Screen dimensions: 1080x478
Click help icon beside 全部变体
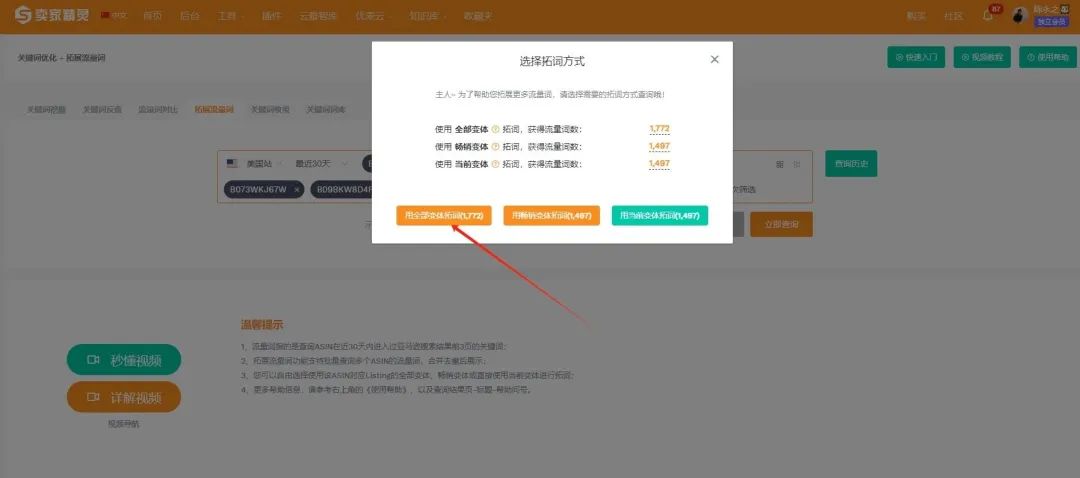[495, 129]
